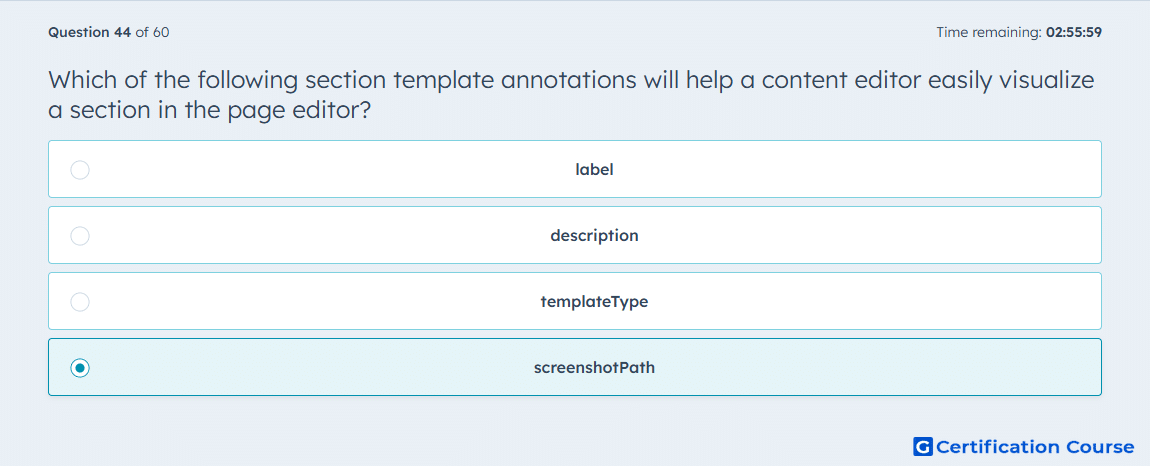Click the screenshotPath text in fourth option
1150x466 pixels.
(x=594, y=368)
